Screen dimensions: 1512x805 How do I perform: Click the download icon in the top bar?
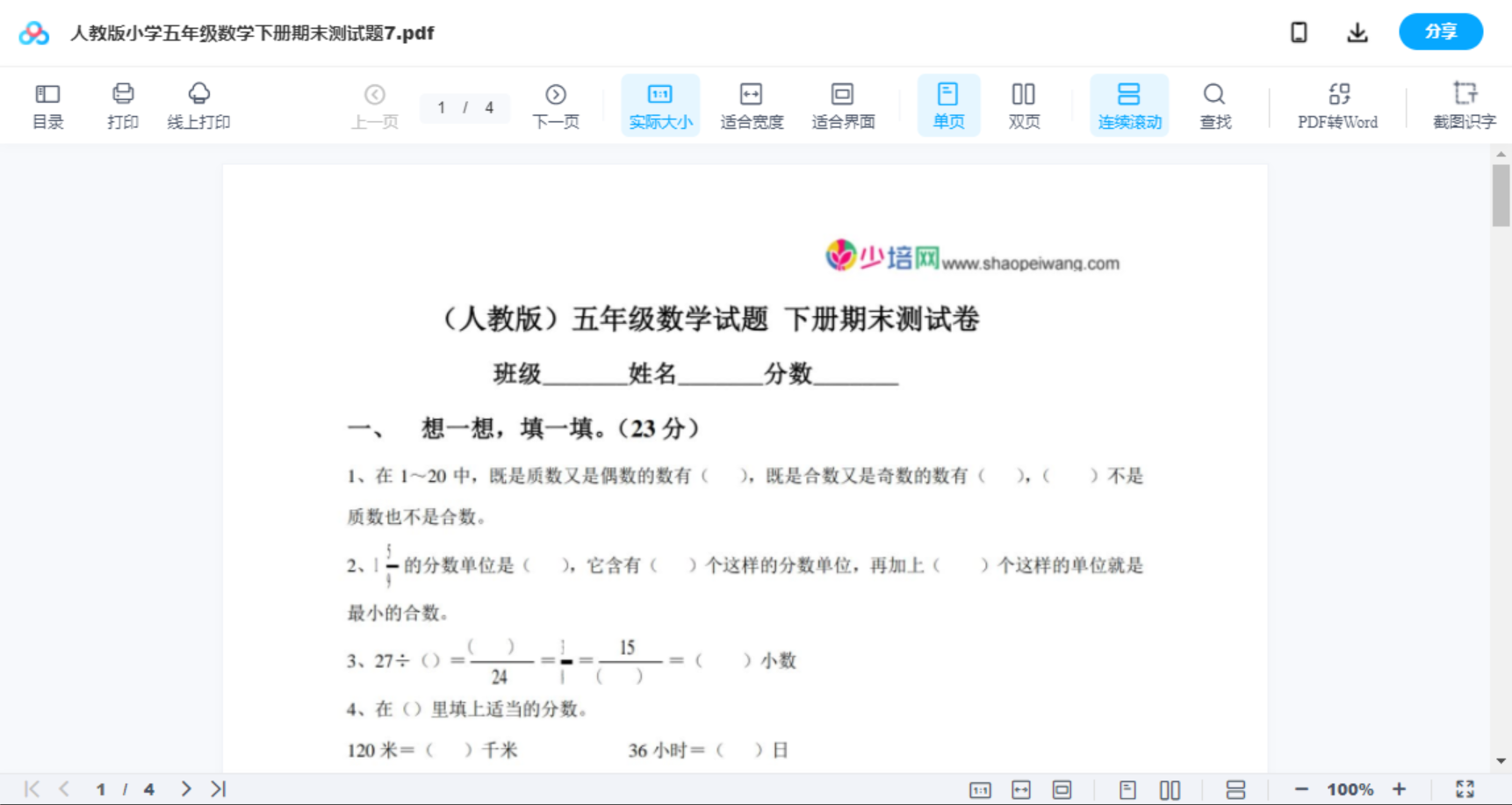[1357, 32]
